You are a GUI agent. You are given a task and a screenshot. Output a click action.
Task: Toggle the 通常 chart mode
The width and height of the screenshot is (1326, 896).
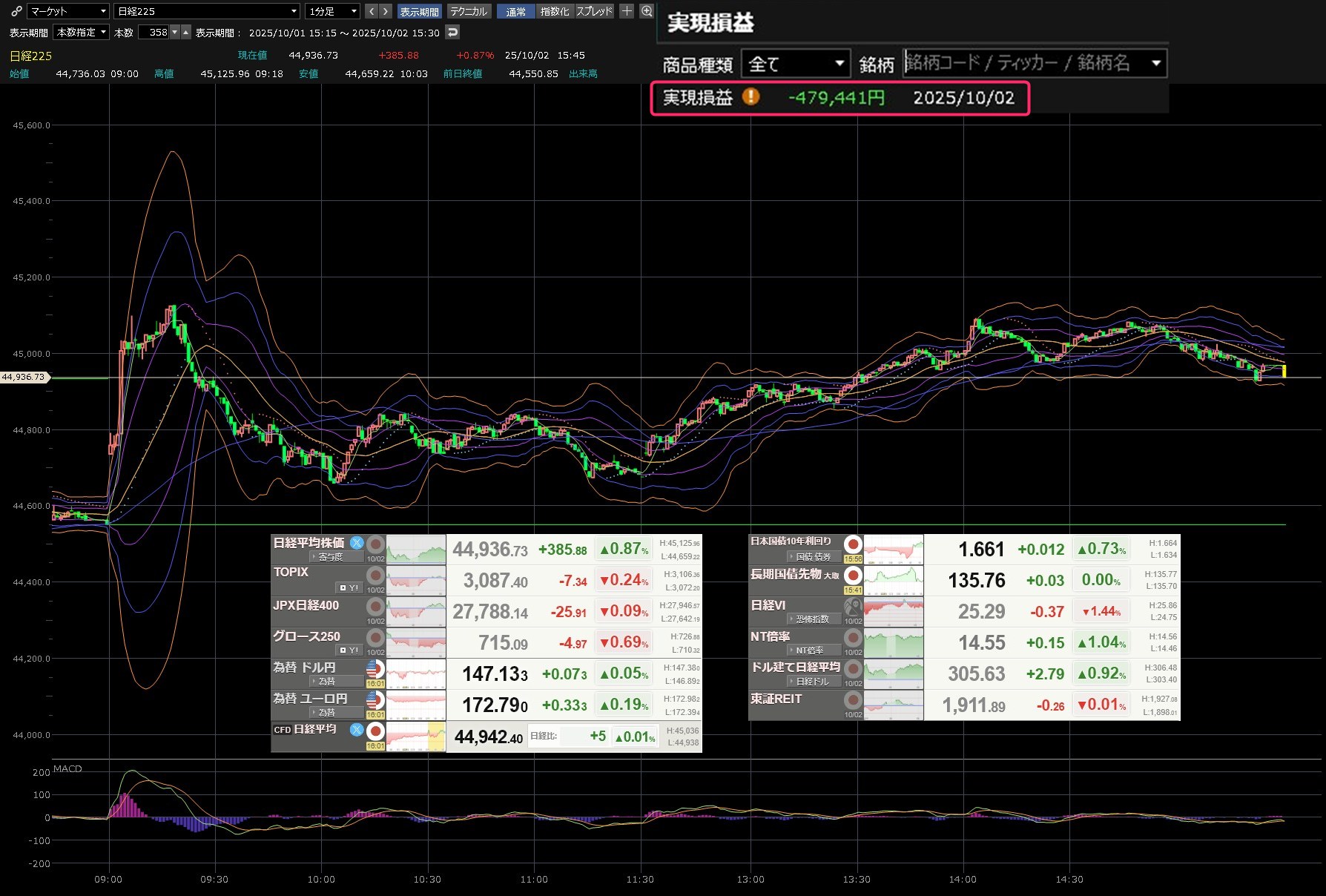[x=515, y=11]
